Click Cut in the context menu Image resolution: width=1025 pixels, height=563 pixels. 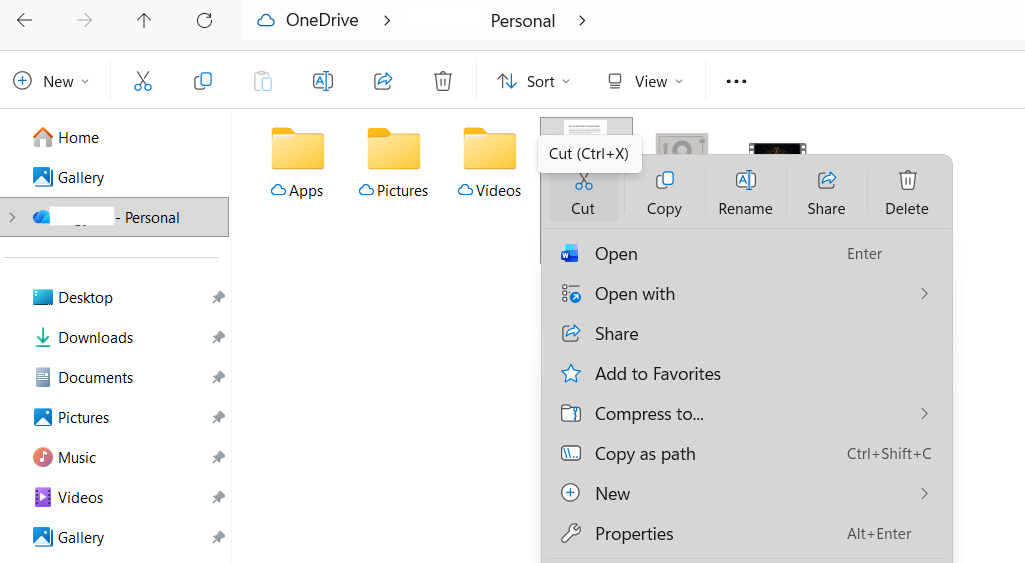coord(583,193)
